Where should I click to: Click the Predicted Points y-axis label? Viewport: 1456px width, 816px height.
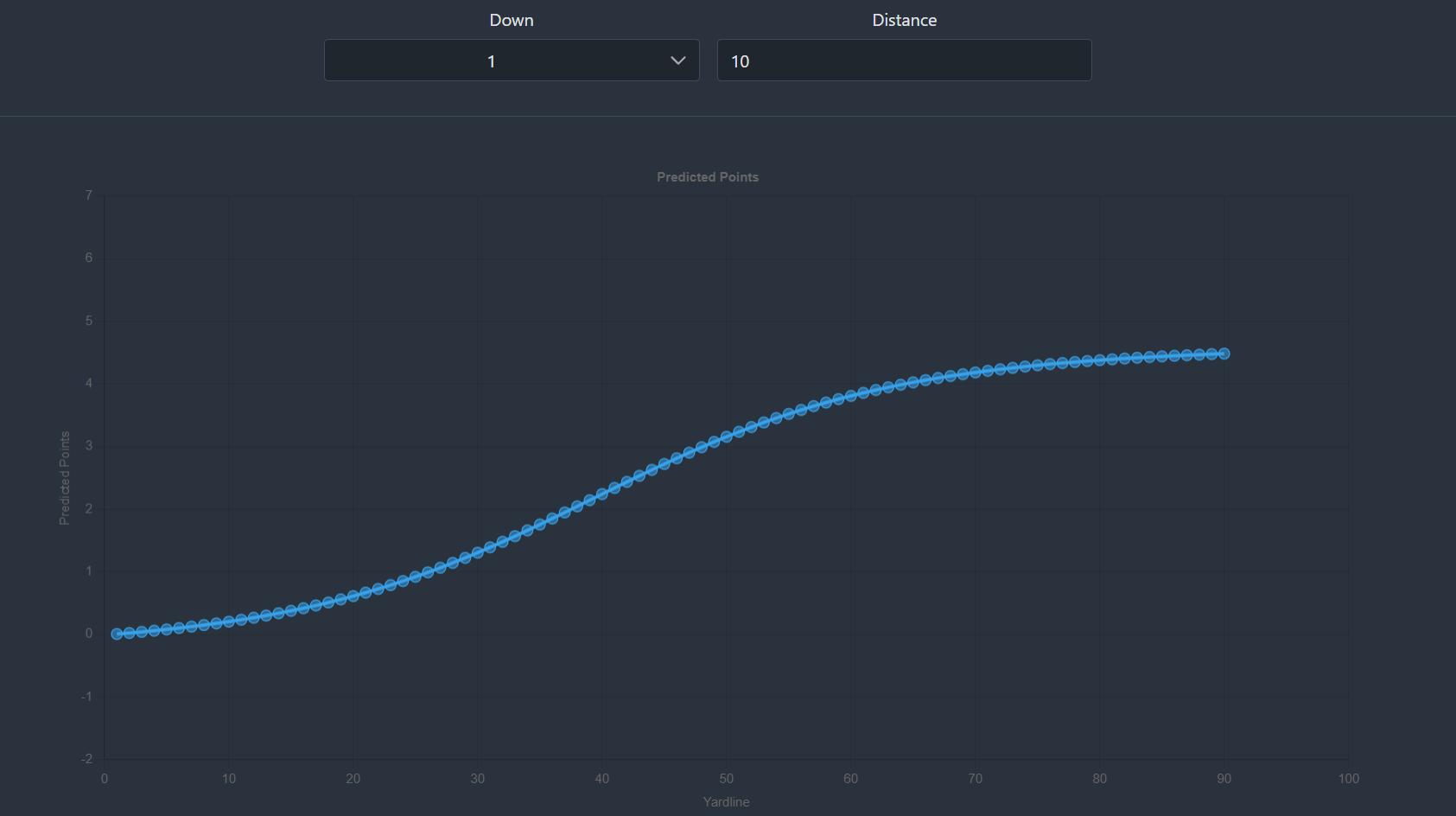click(64, 478)
